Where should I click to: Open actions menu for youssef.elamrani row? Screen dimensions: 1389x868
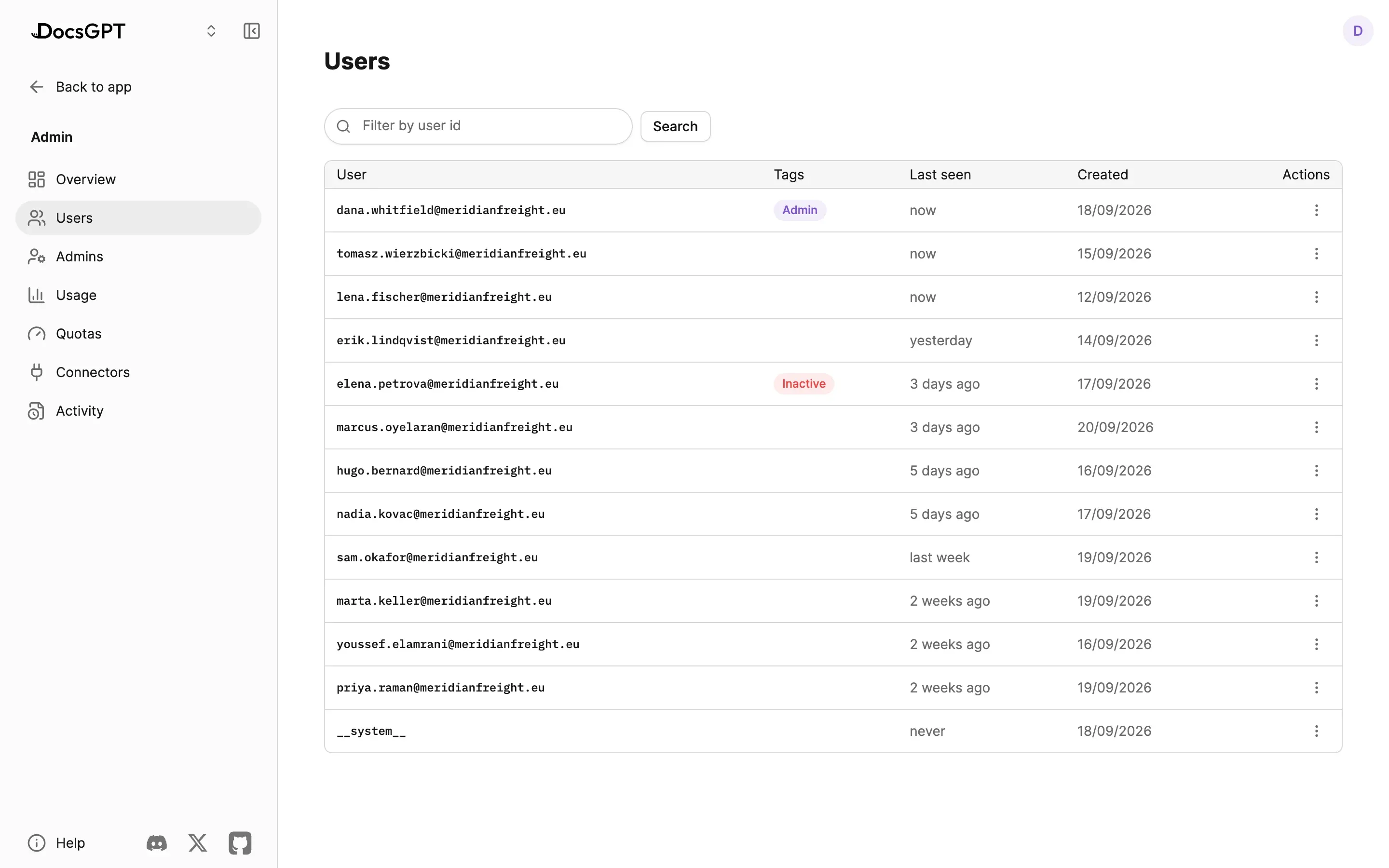click(x=1316, y=644)
